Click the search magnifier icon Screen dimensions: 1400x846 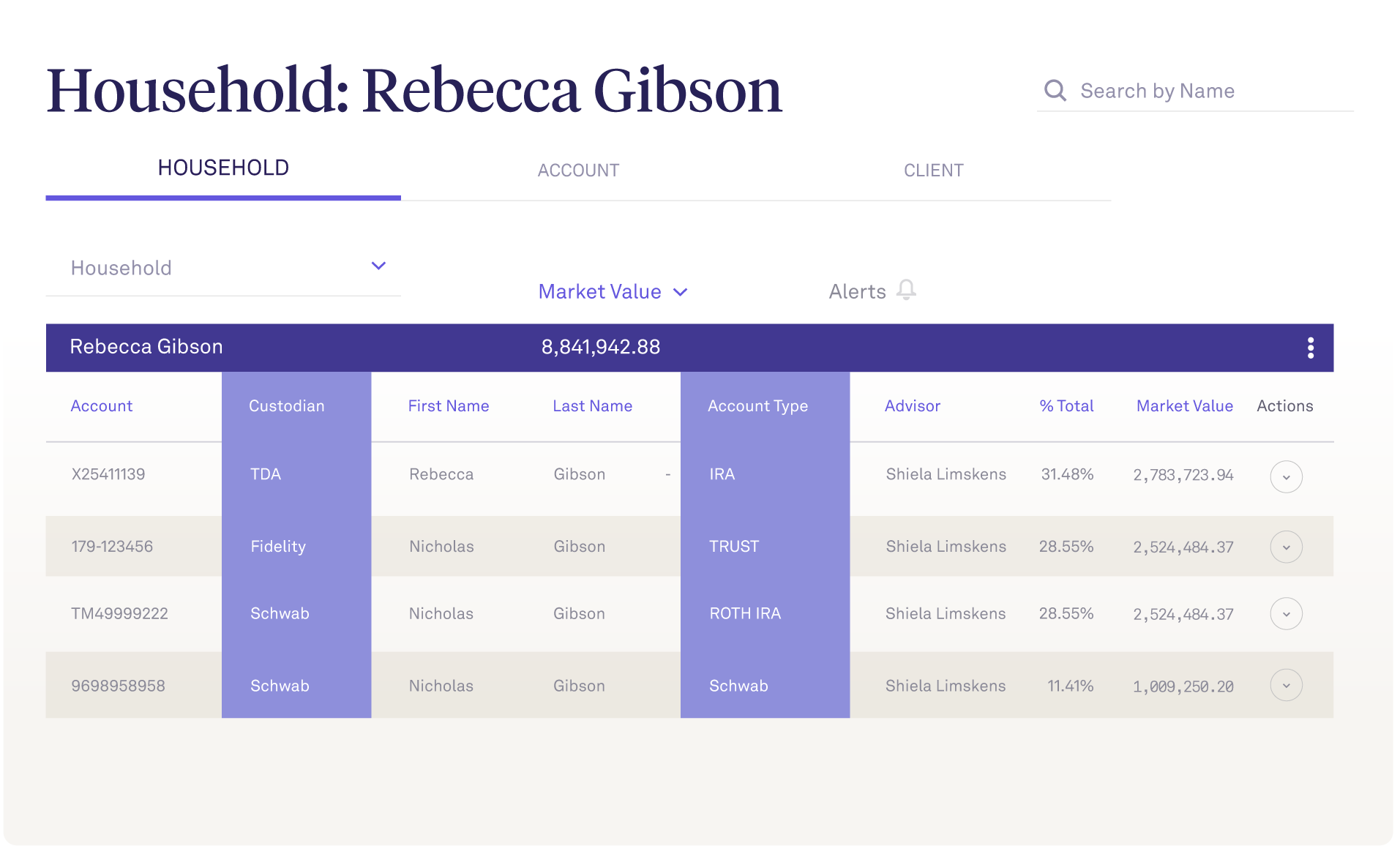click(1055, 91)
